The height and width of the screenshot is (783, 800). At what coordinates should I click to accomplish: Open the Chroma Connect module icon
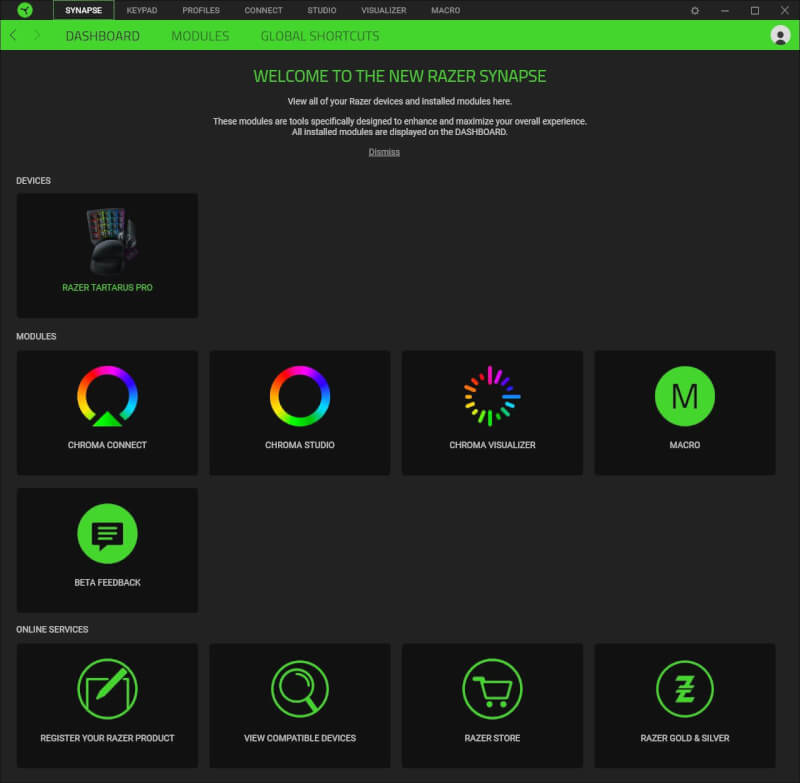pyautogui.click(x=107, y=396)
